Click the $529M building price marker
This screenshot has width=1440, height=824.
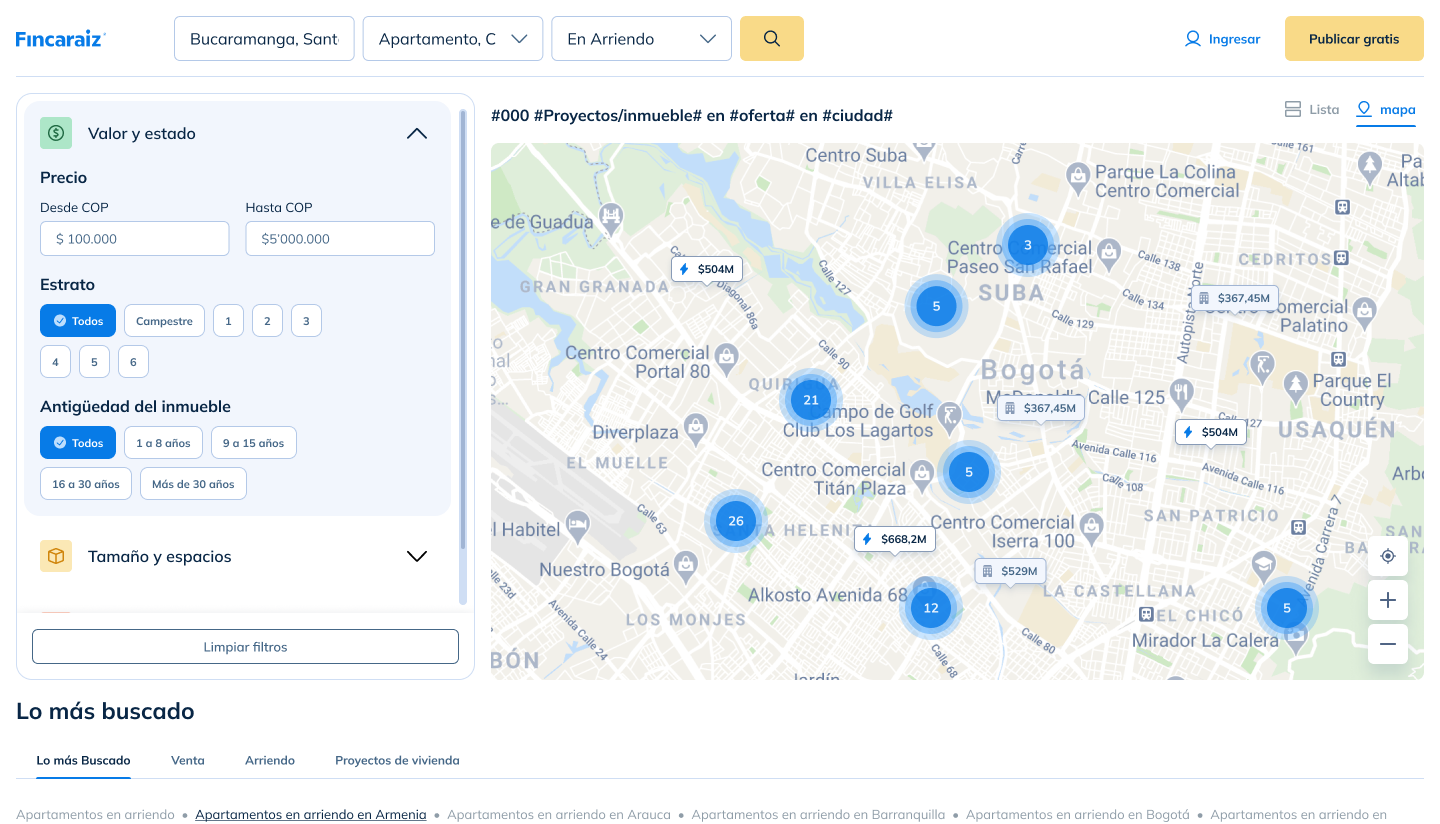[x=1010, y=571]
